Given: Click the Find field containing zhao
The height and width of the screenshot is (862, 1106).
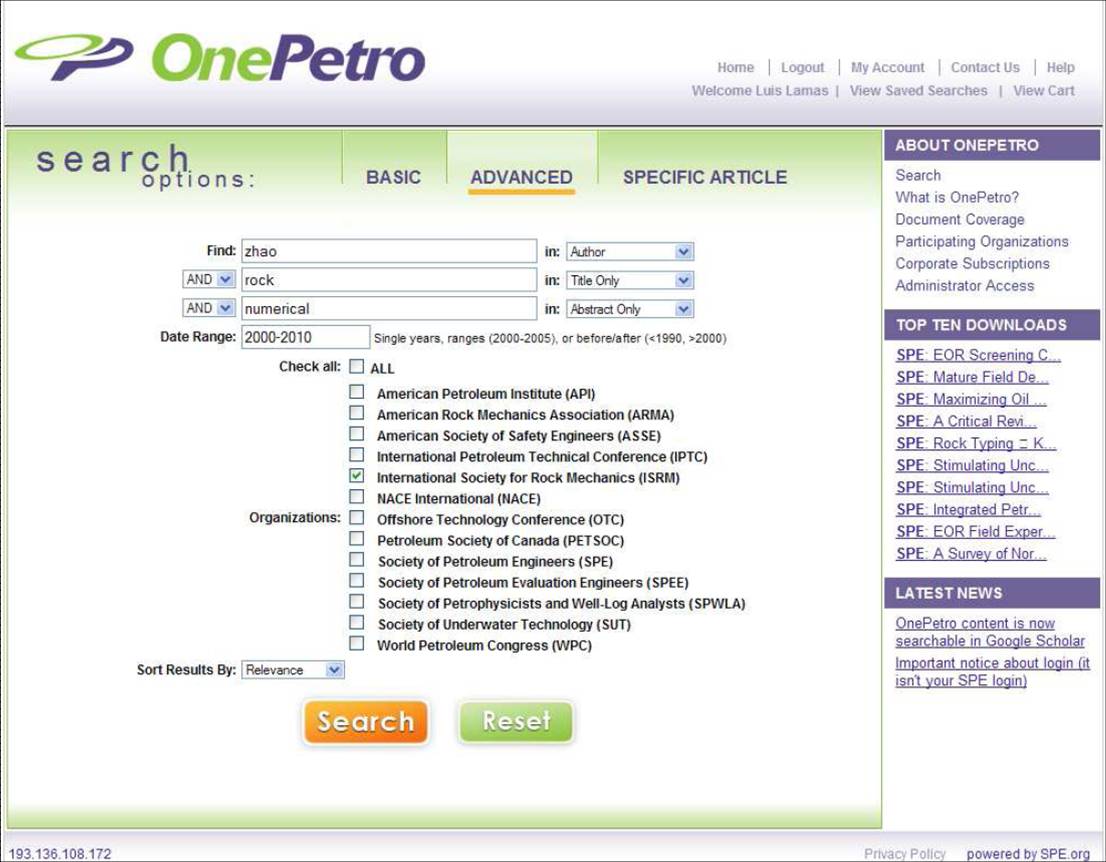Looking at the screenshot, I should pyautogui.click(x=389, y=251).
